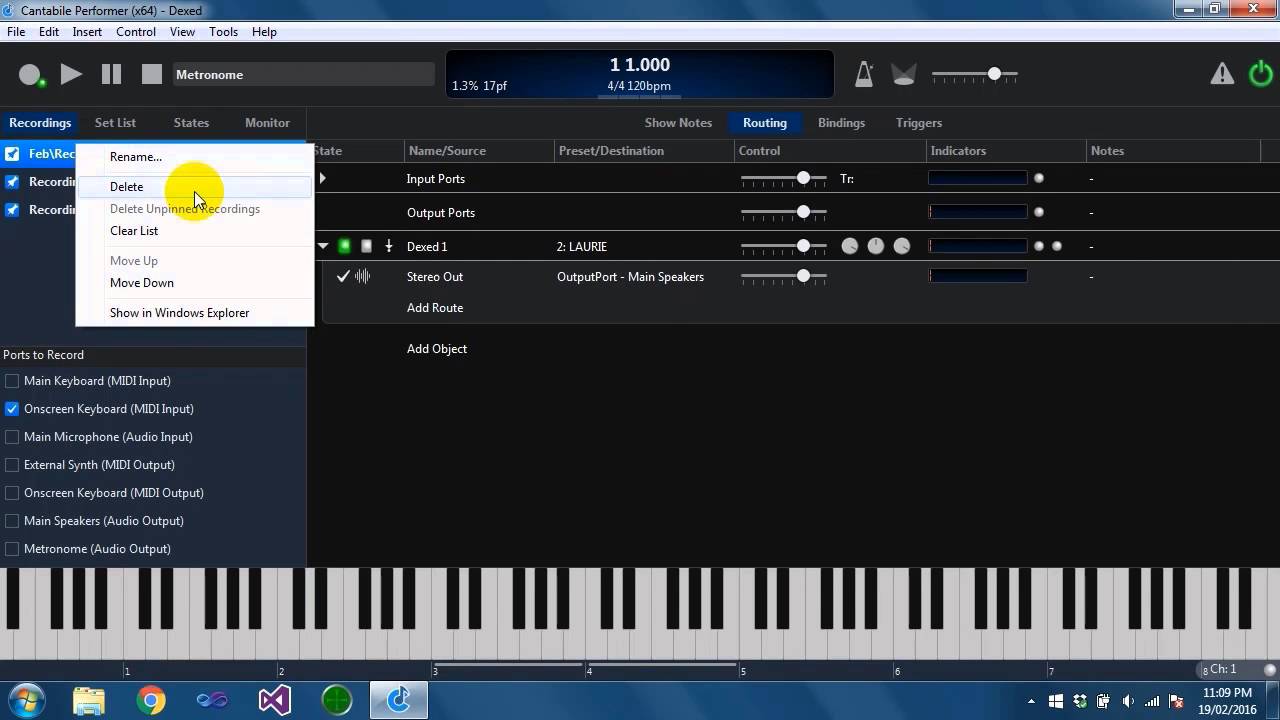The width and height of the screenshot is (1280, 720).
Task: Show hidden system tray icons arrow
Action: point(1031,701)
